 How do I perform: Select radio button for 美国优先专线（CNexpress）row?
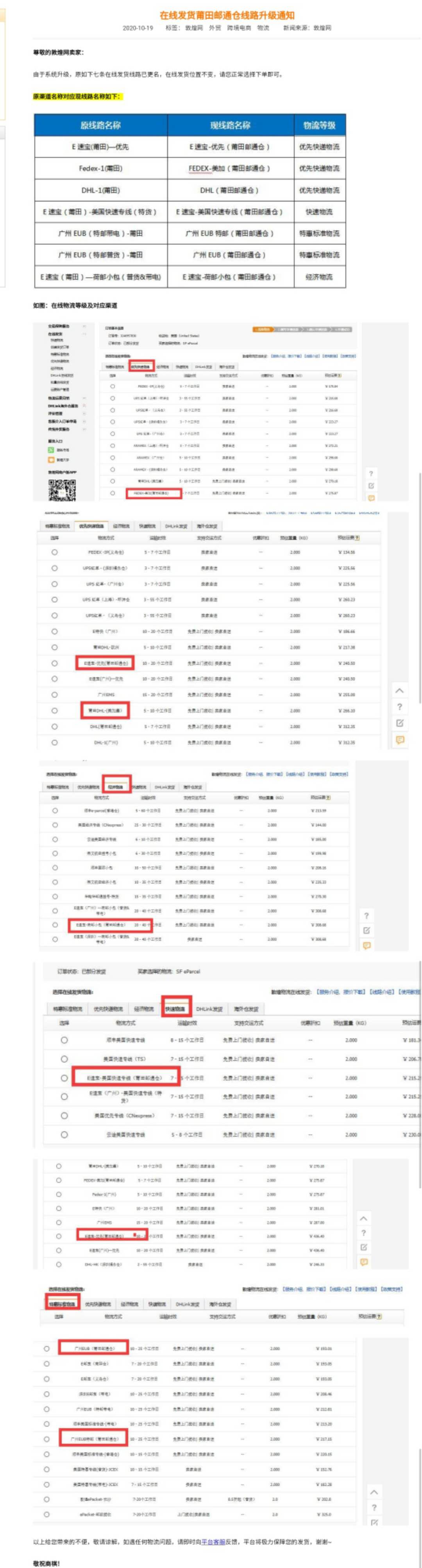tap(64, 1115)
